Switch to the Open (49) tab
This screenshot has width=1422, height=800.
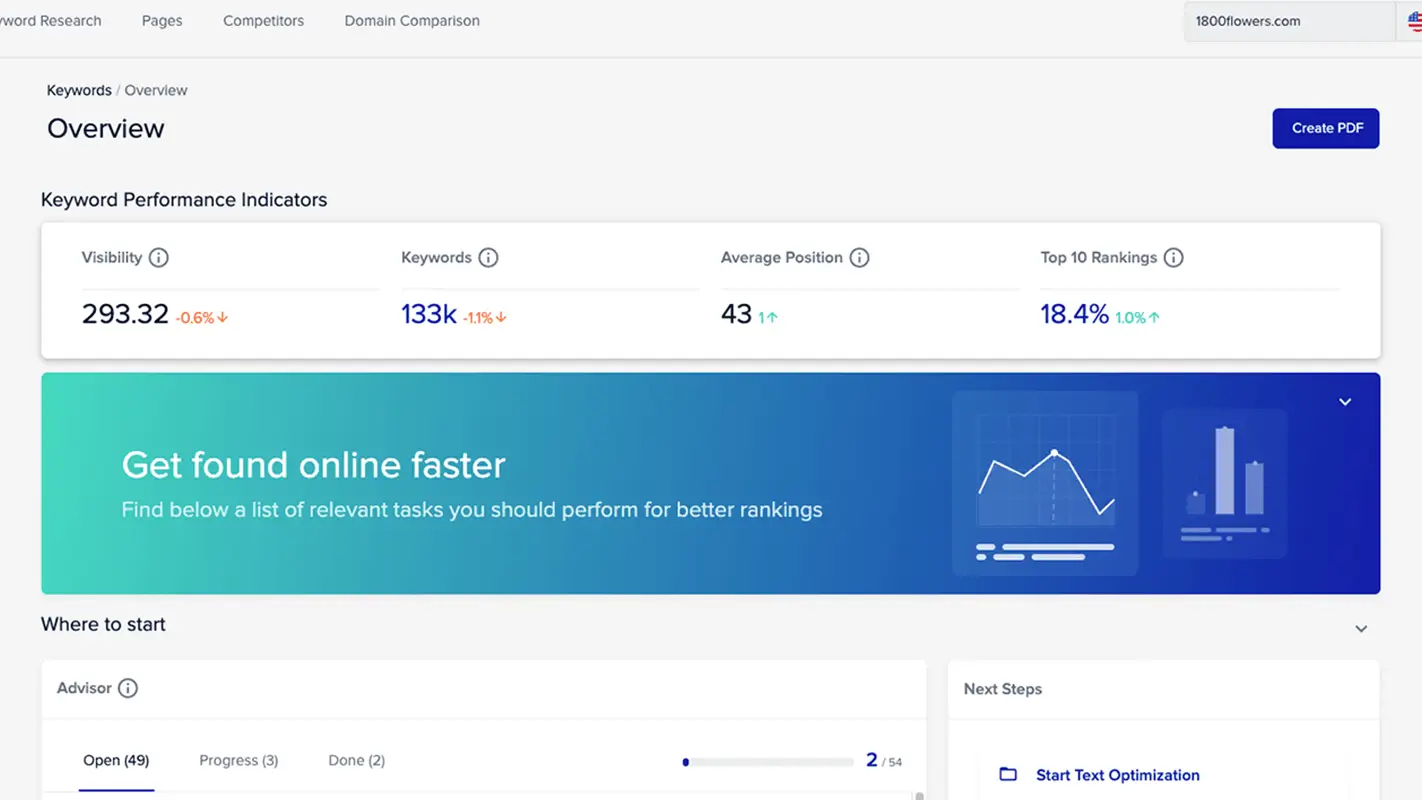point(116,760)
